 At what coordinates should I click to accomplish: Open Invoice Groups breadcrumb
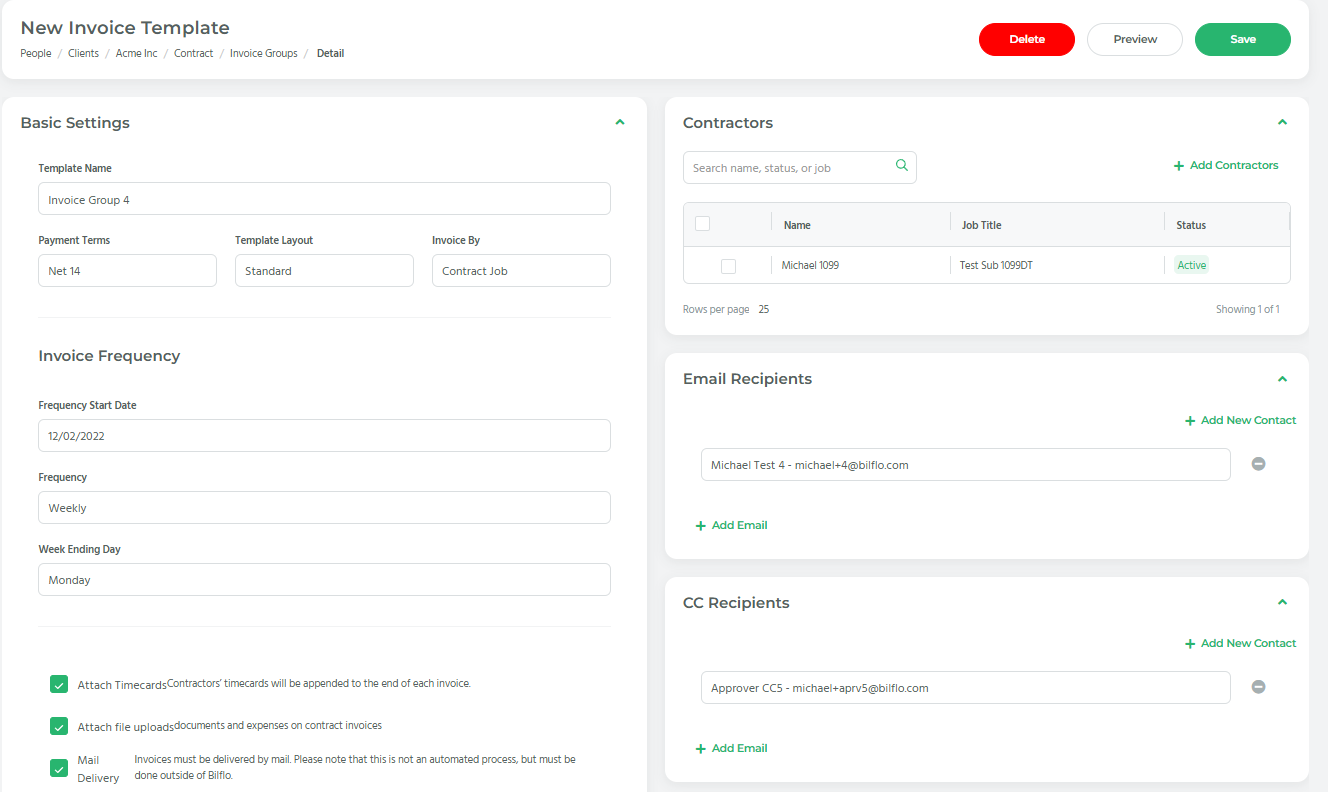(x=264, y=53)
